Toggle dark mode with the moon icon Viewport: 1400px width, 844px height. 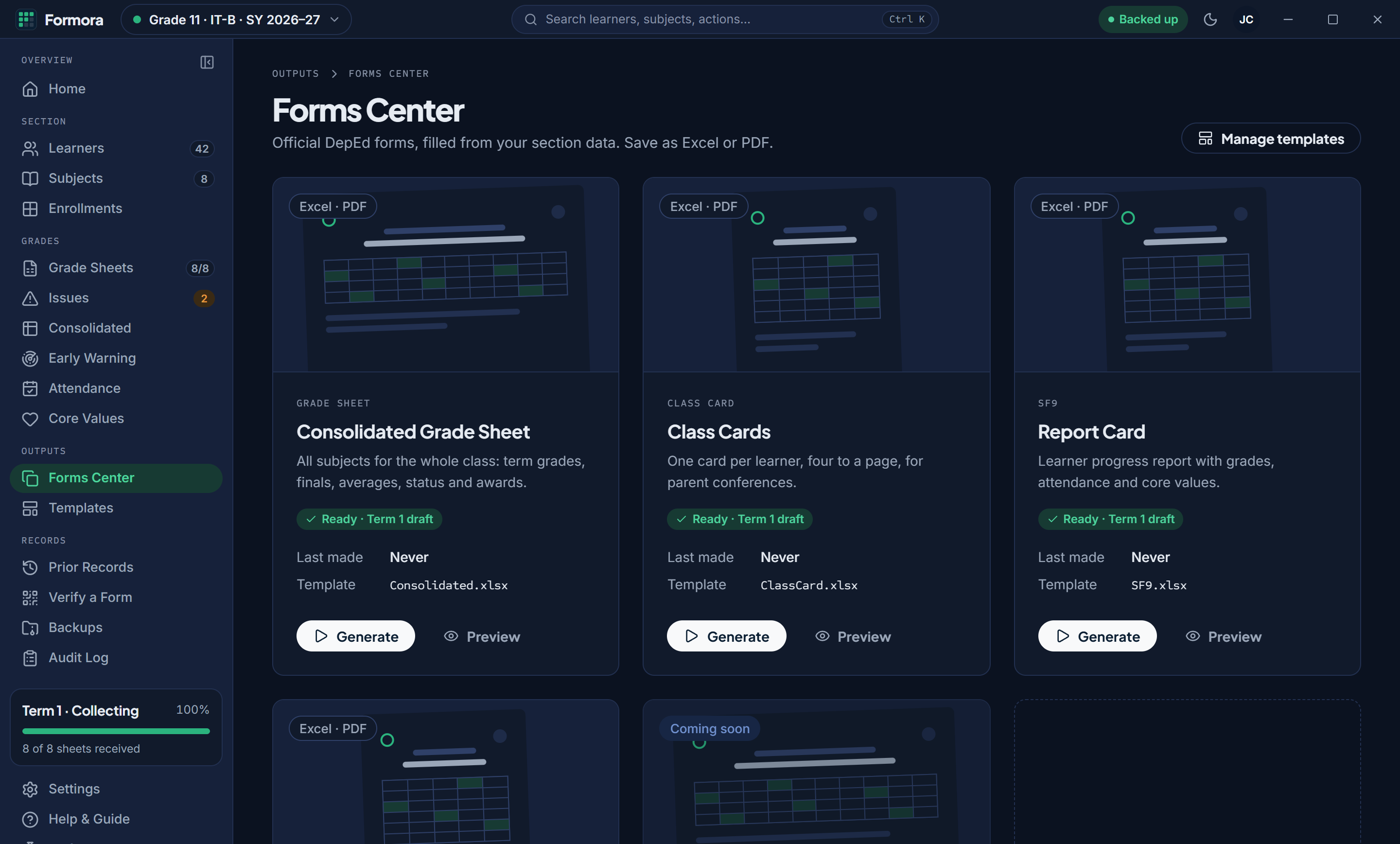click(1210, 19)
